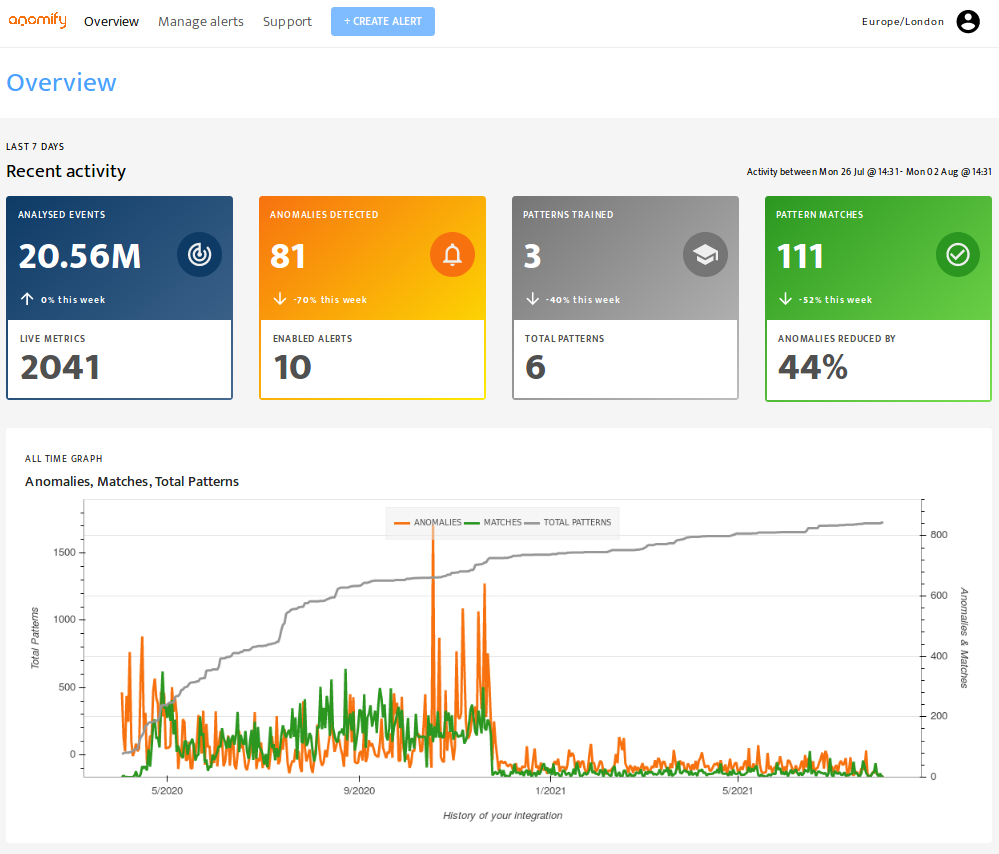Click the 800 right y-axis tick label

(938, 535)
